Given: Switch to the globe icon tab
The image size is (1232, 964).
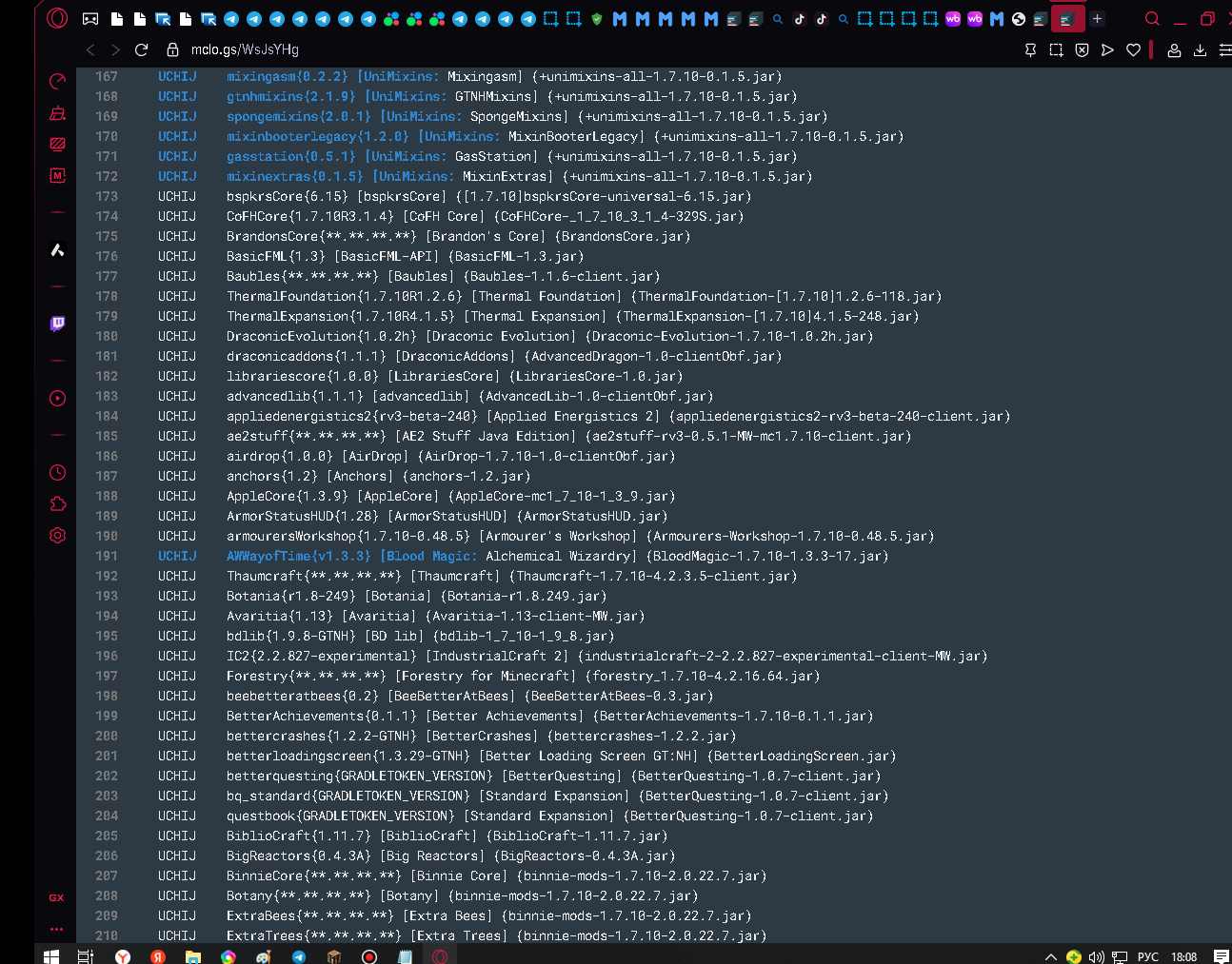Looking at the screenshot, I should click(1019, 19).
